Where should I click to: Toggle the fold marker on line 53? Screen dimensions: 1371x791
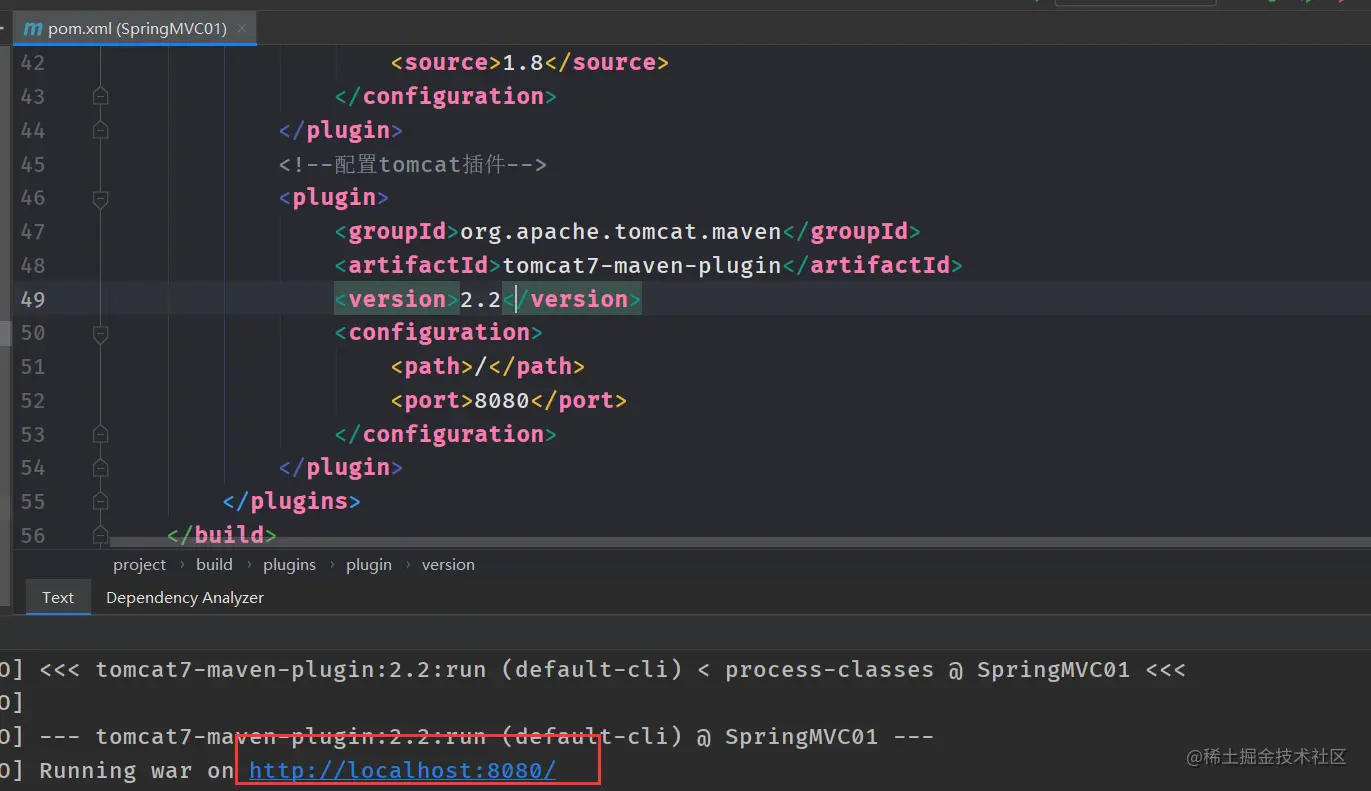tap(100, 434)
